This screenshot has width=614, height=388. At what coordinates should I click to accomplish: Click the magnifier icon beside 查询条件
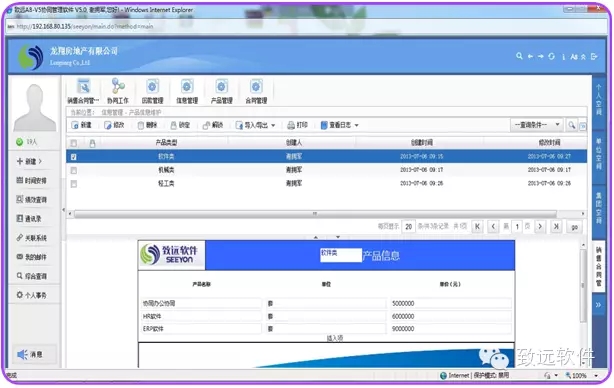[x=572, y=125]
